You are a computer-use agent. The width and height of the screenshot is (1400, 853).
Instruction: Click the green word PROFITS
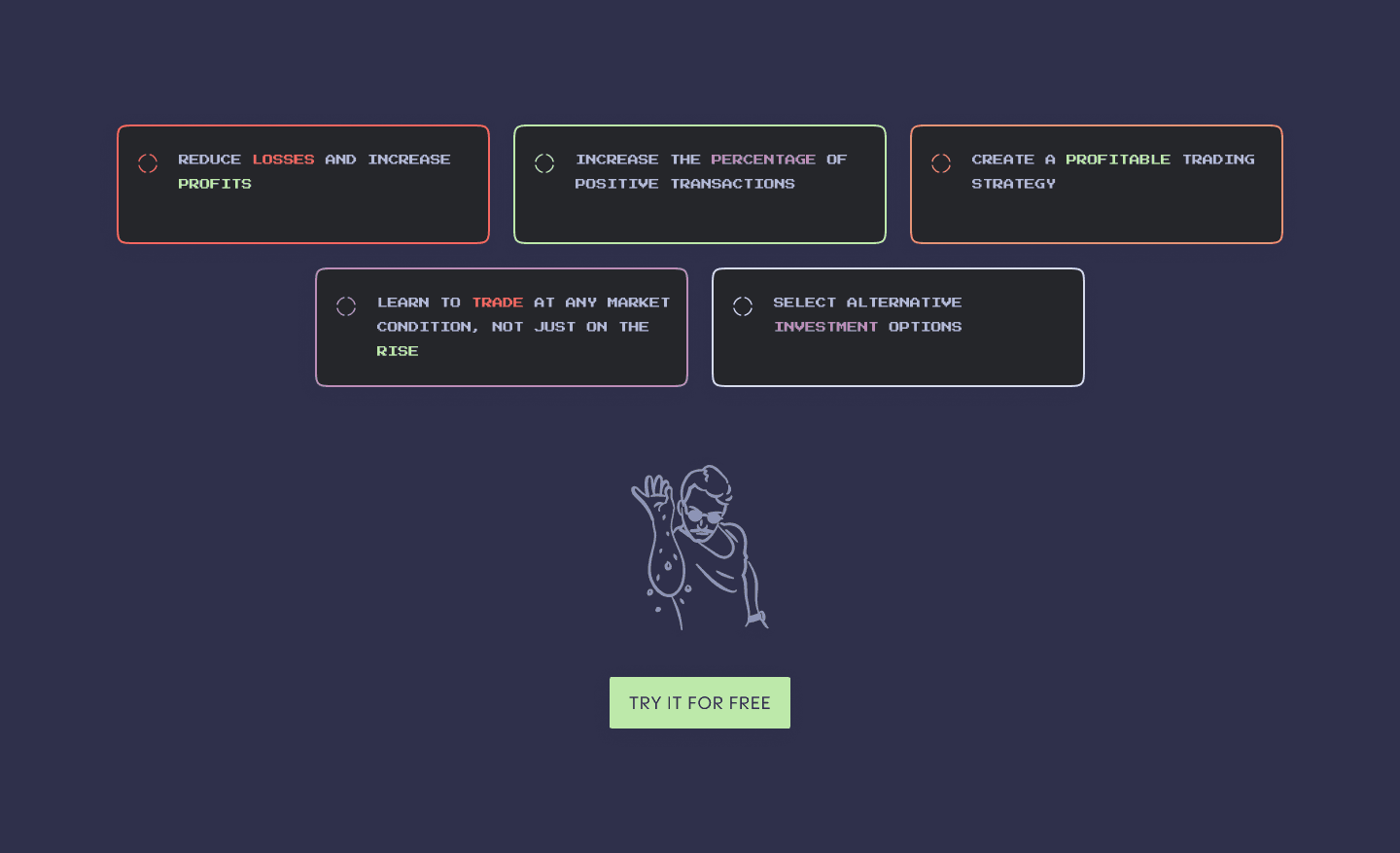point(215,184)
